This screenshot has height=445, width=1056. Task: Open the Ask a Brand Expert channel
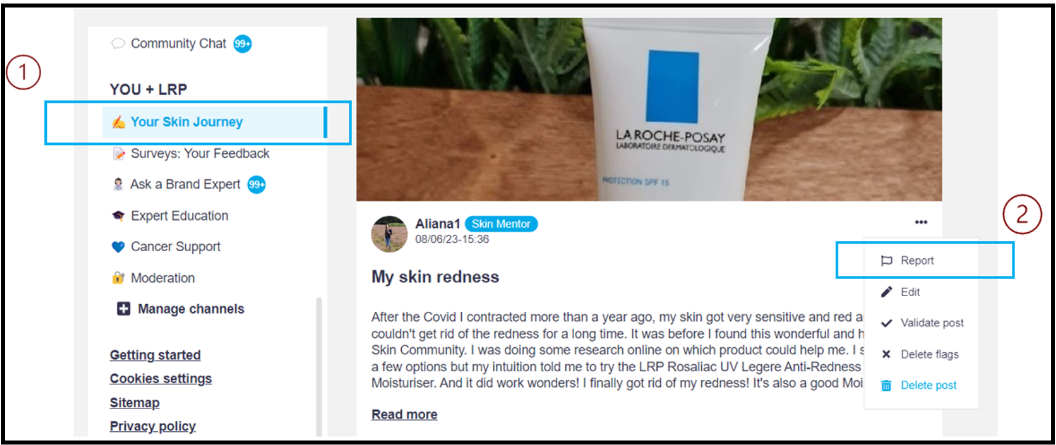(185, 184)
